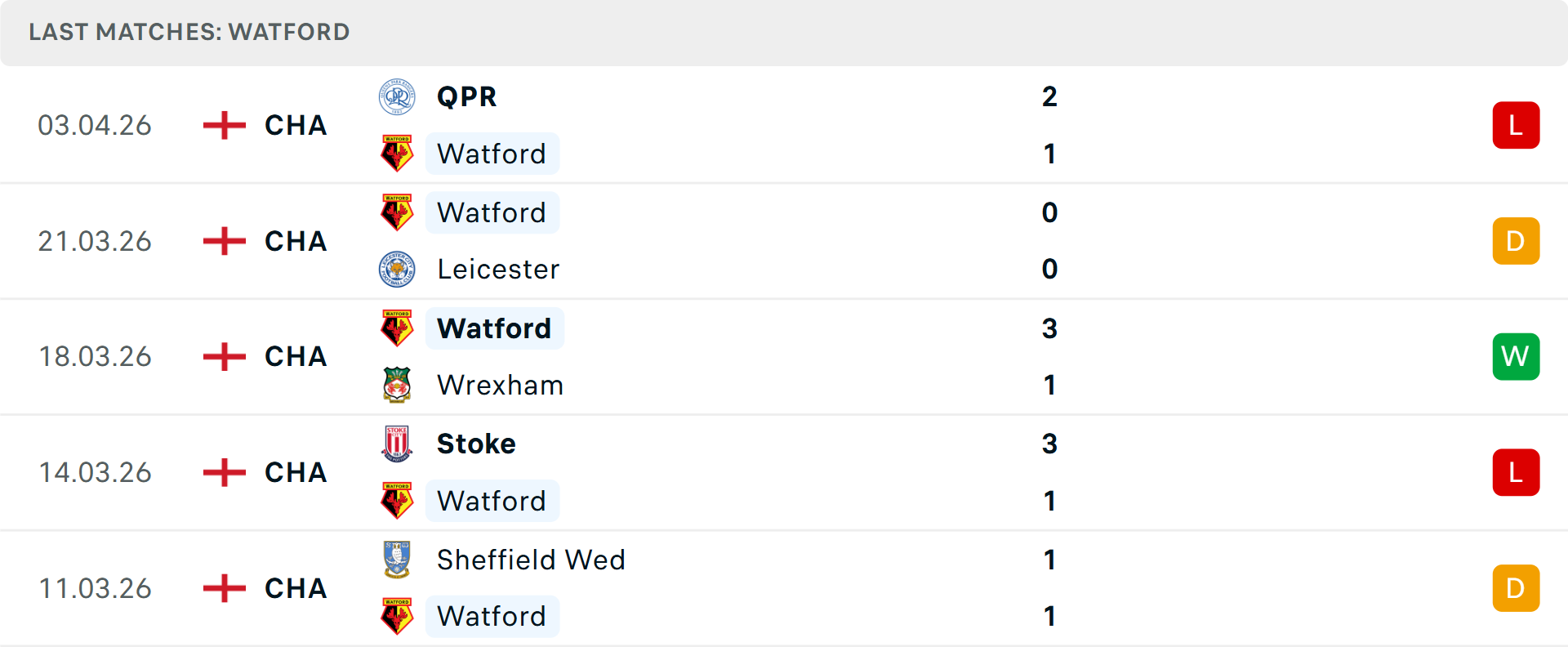Toggle the D badge for the Leicester draw
This screenshot has height=647, width=1568.
tap(1516, 240)
